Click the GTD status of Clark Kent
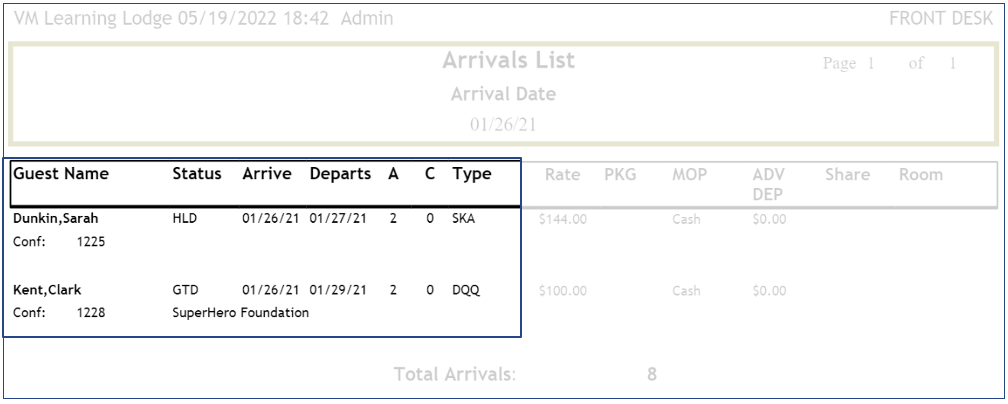 tap(186, 291)
